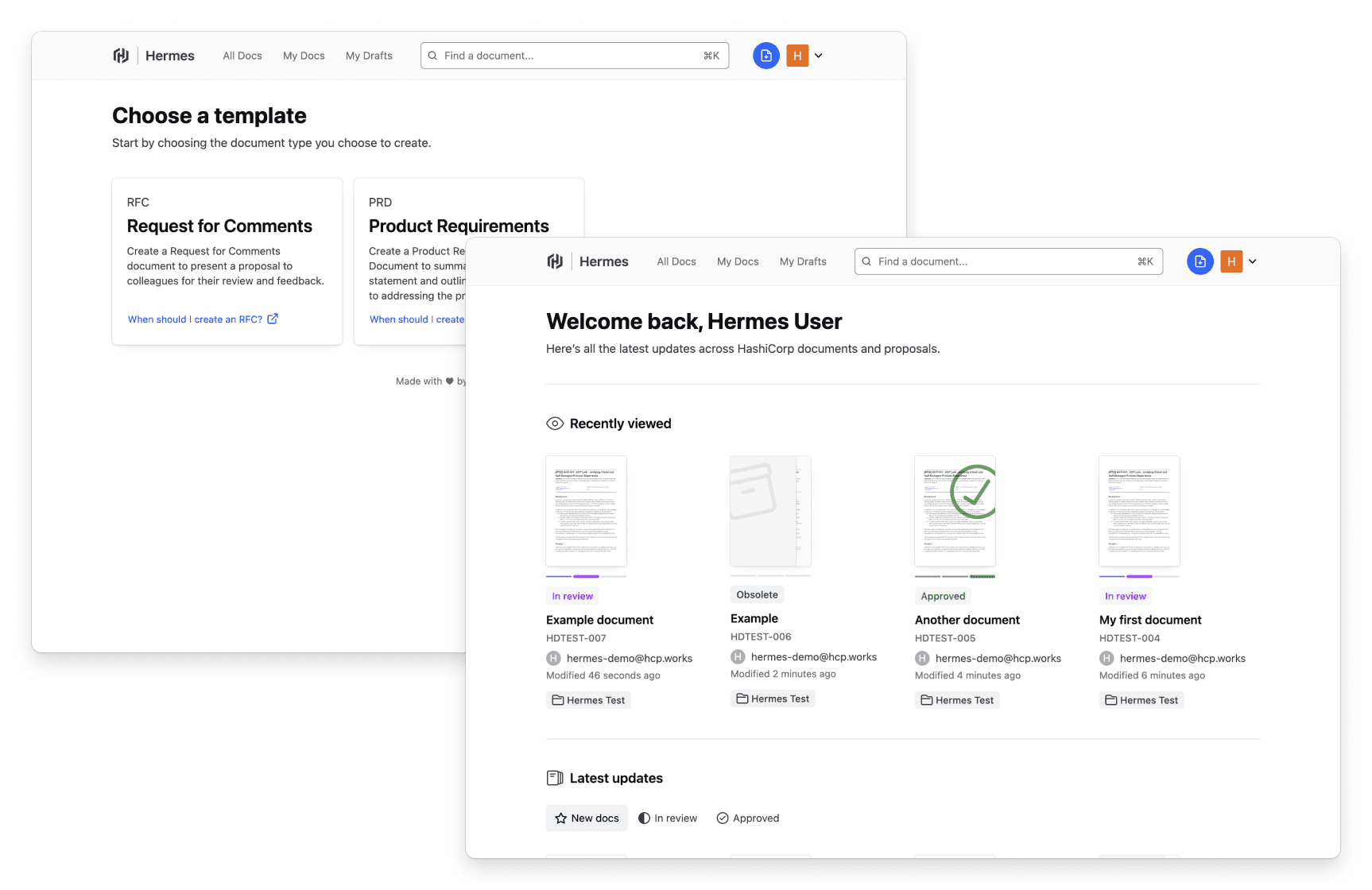Switch Latest updates to In review filter
This screenshot has width=1372, height=890.
[668, 818]
